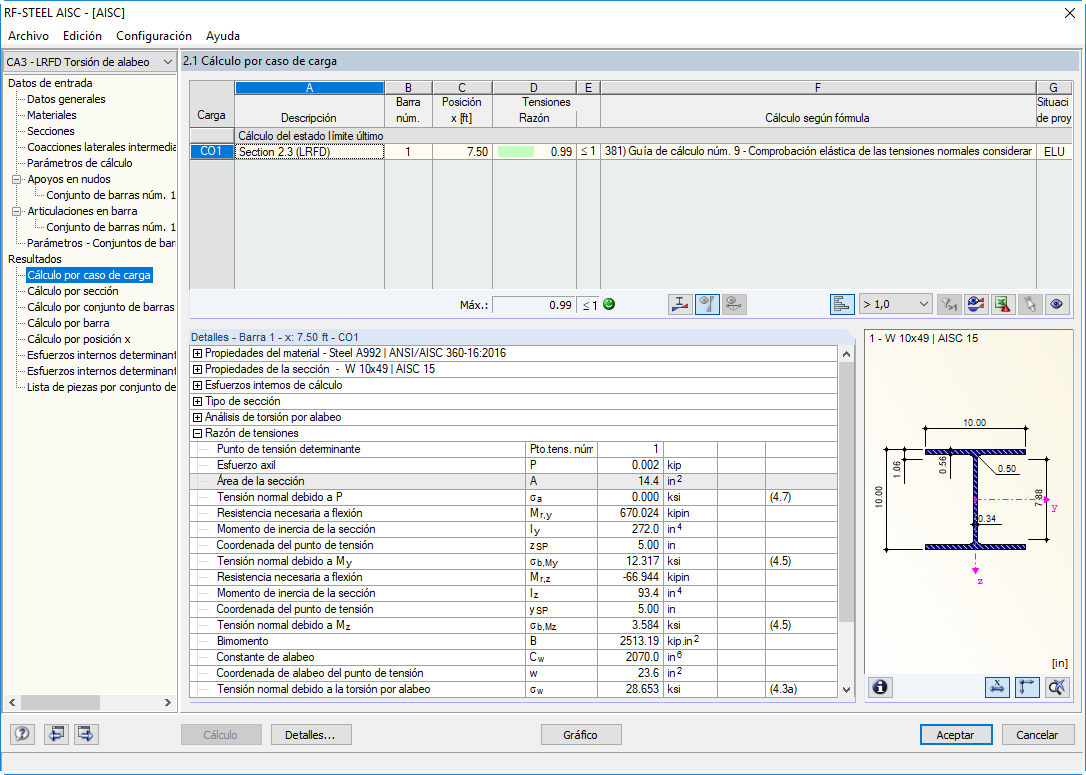Click the blue eye view mode icon
Screen dimensions: 1086x775
(1057, 304)
